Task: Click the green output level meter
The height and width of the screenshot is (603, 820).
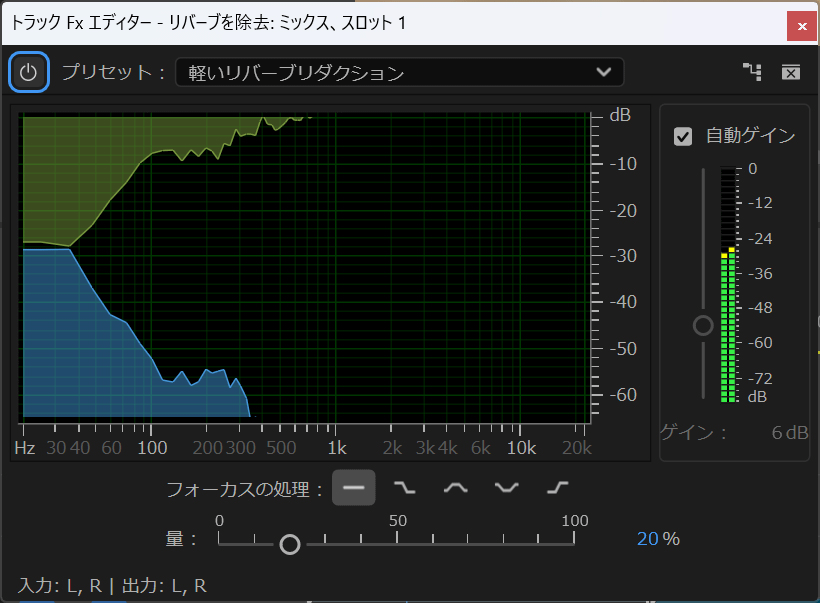Action: (x=728, y=330)
